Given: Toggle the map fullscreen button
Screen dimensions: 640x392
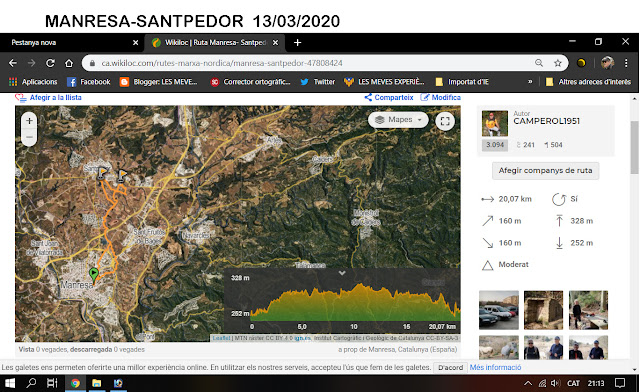Looking at the screenshot, I should point(445,121).
